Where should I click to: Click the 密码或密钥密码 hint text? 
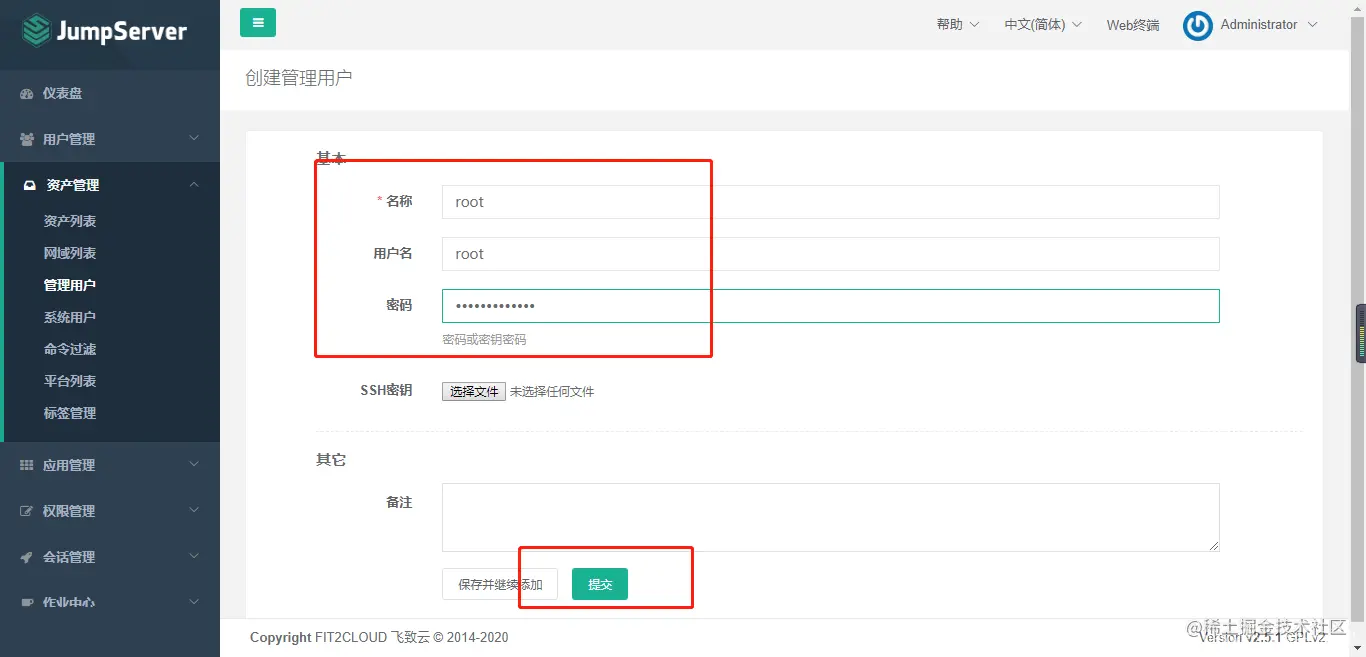(484, 340)
